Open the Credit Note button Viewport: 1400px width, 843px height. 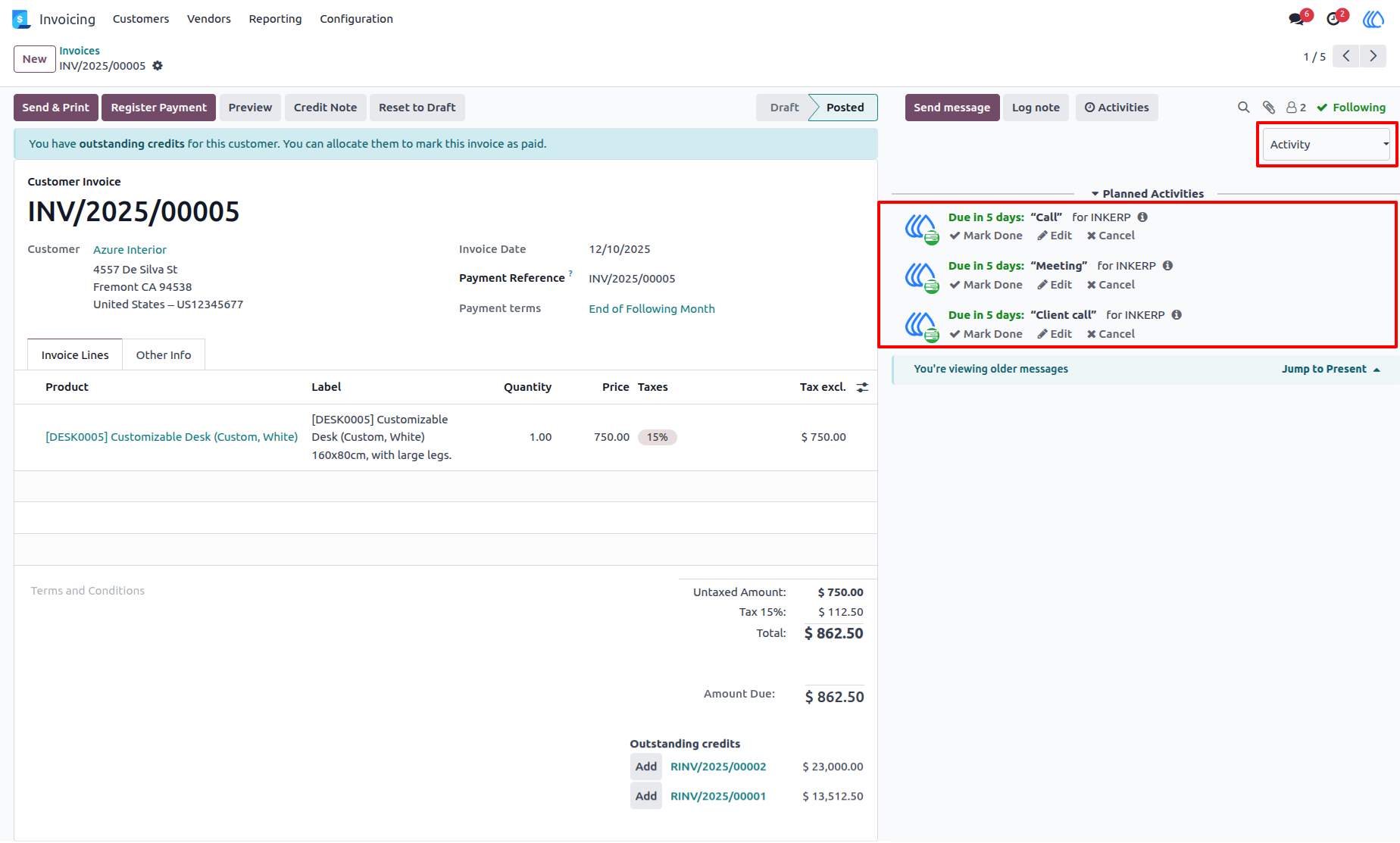pyautogui.click(x=325, y=108)
